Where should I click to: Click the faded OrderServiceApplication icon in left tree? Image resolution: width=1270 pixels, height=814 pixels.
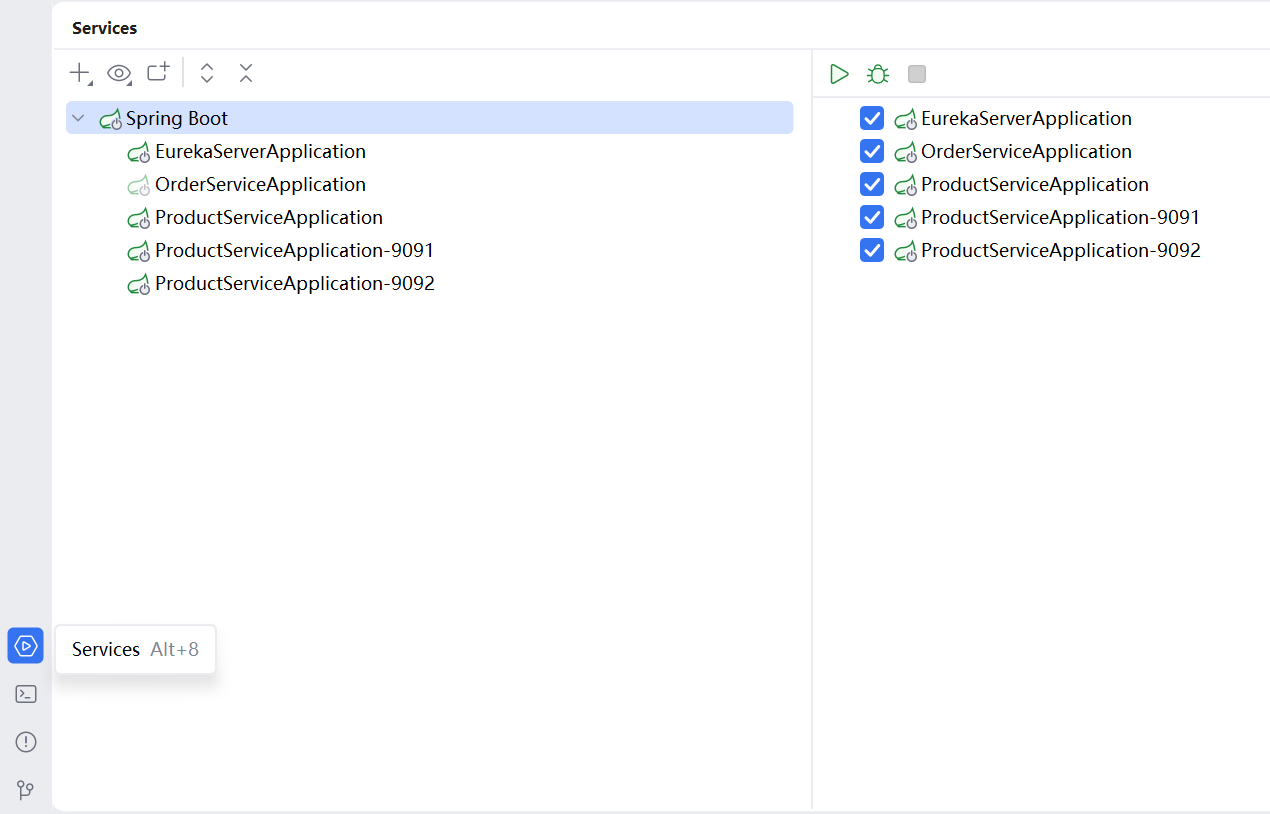click(x=138, y=185)
